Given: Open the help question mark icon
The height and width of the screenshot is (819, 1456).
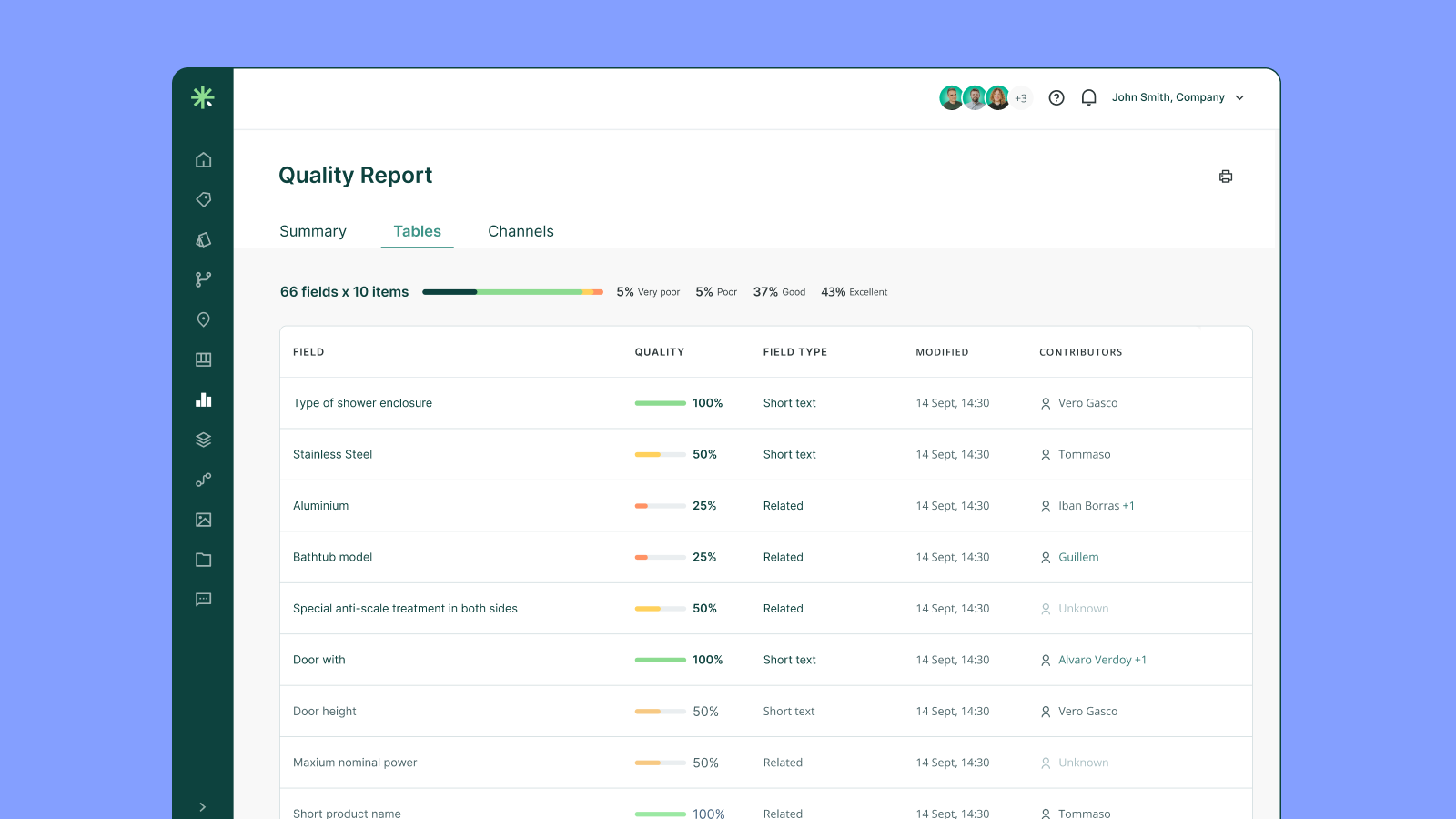Looking at the screenshot, I should pos(1056,97).
